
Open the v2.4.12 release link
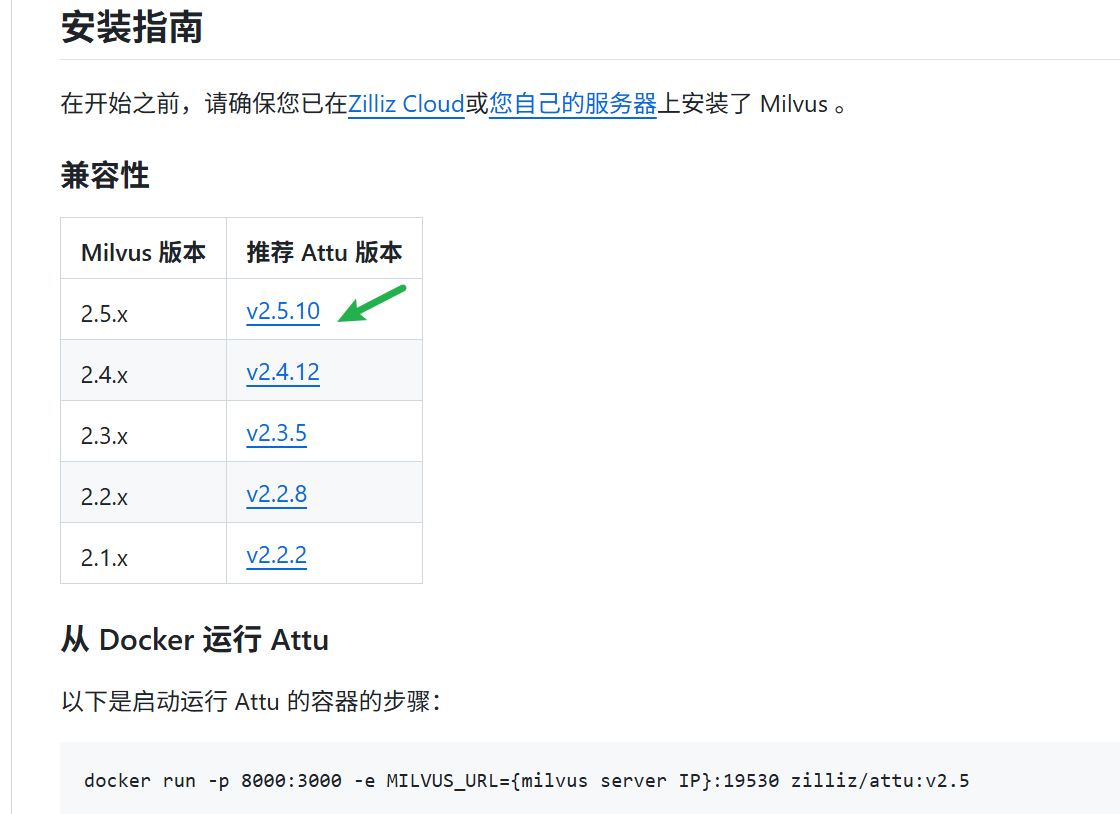coord(283,372)
